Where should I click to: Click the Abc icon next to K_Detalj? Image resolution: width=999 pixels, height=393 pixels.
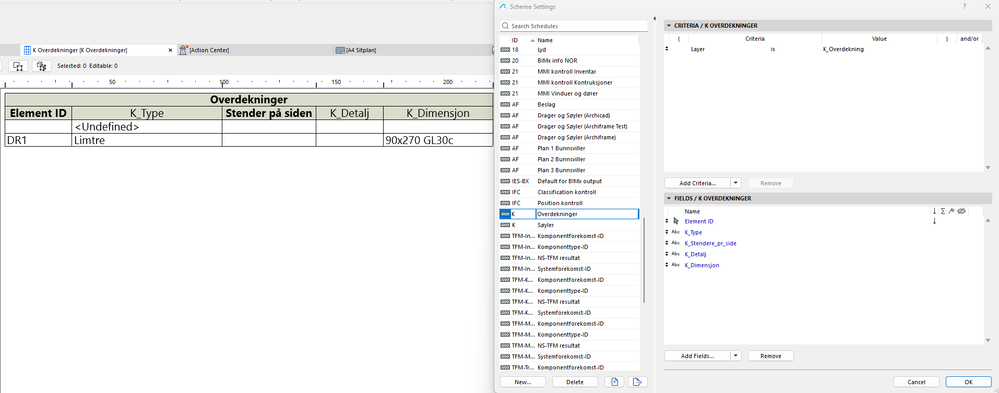pyautogui.click(x=676, y=254)
